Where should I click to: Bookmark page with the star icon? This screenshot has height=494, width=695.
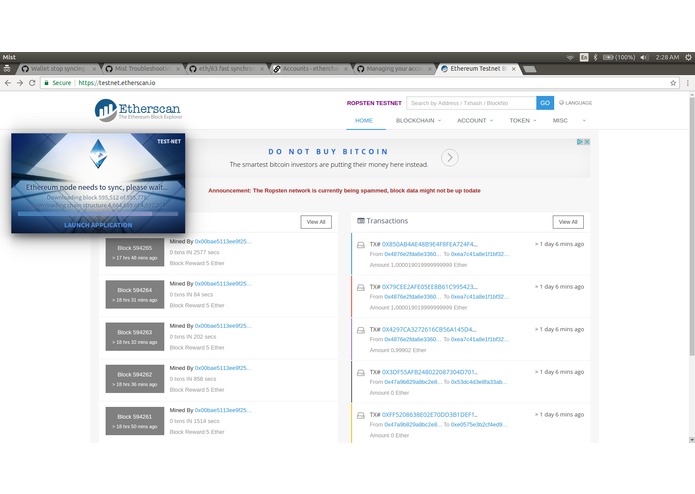(x=673, y=83)
